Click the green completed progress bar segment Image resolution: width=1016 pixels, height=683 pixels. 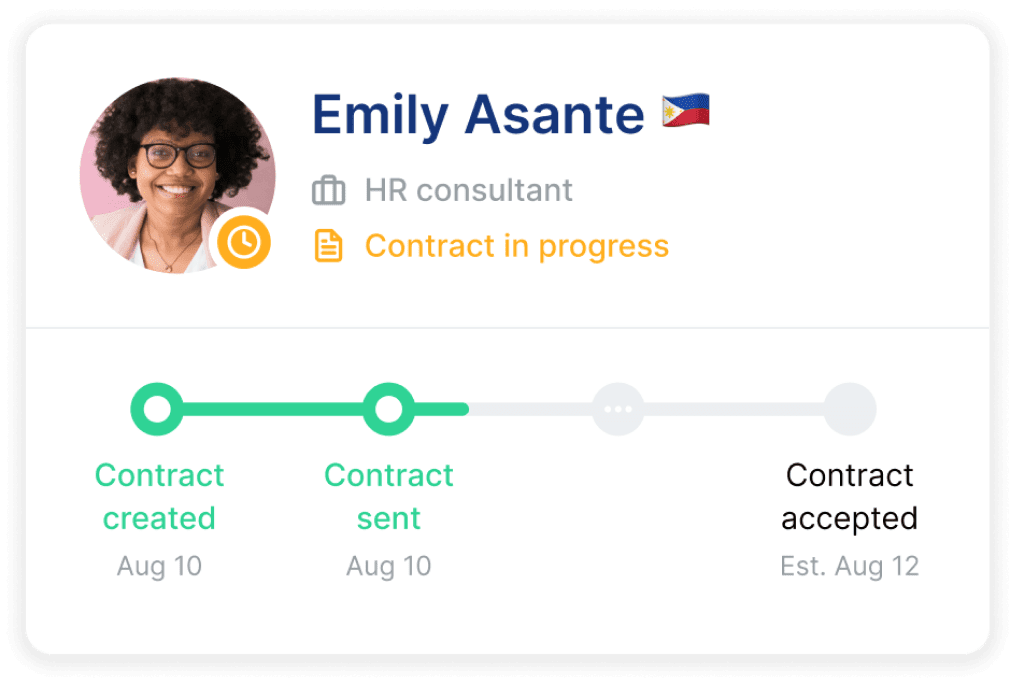[272, 409]
